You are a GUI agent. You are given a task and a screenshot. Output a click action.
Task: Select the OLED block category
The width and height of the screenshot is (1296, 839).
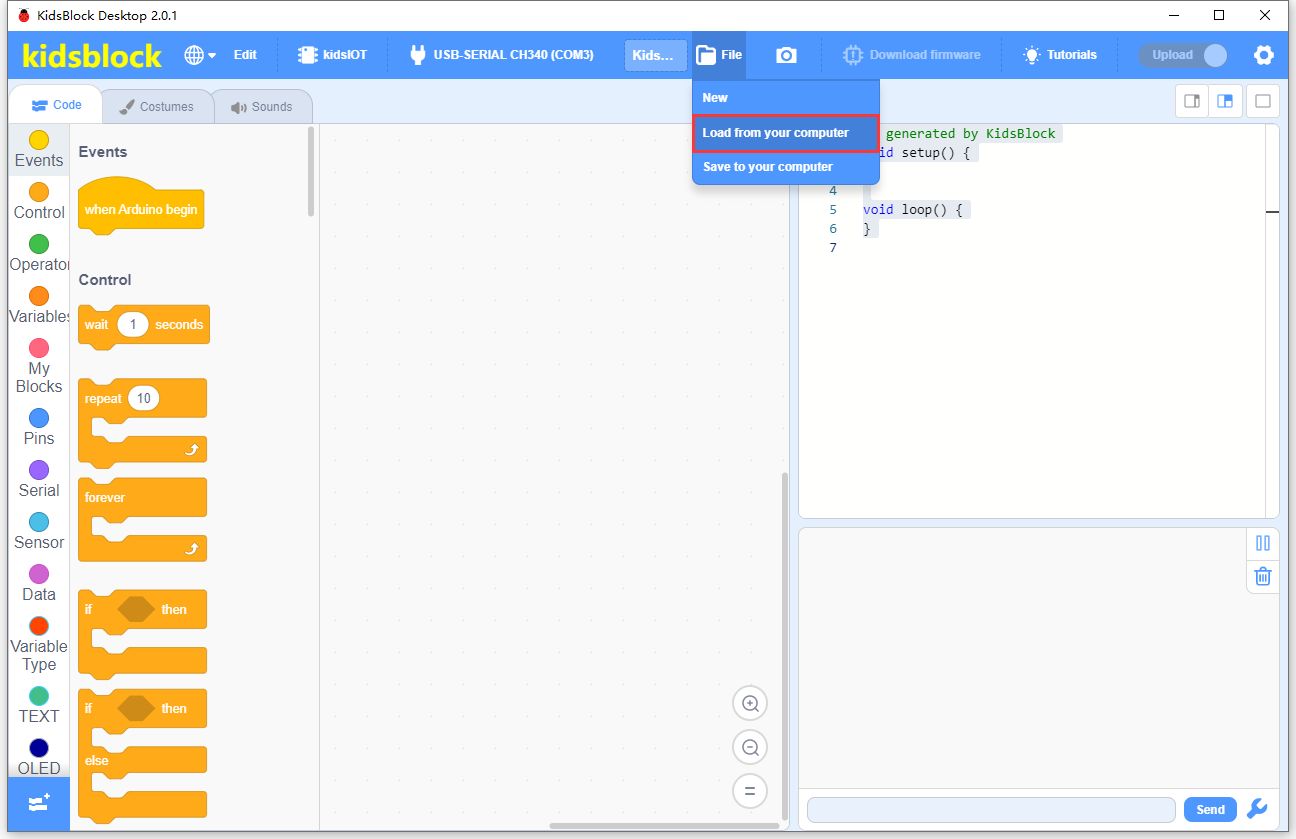tap(39, 757)
